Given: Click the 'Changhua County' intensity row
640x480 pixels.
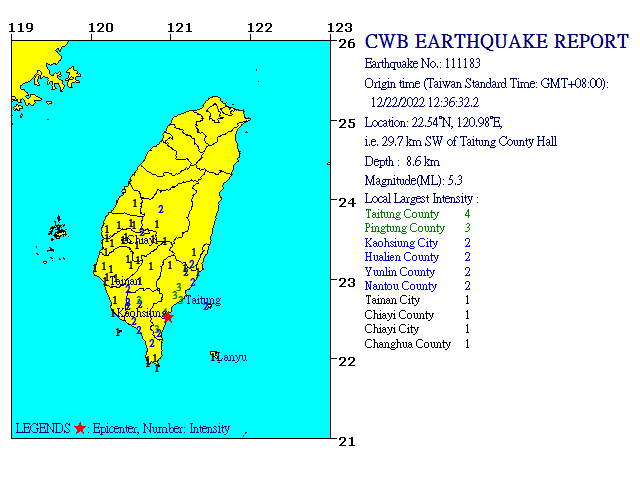Looking at the screenshot, I should (x=417, y=344).
